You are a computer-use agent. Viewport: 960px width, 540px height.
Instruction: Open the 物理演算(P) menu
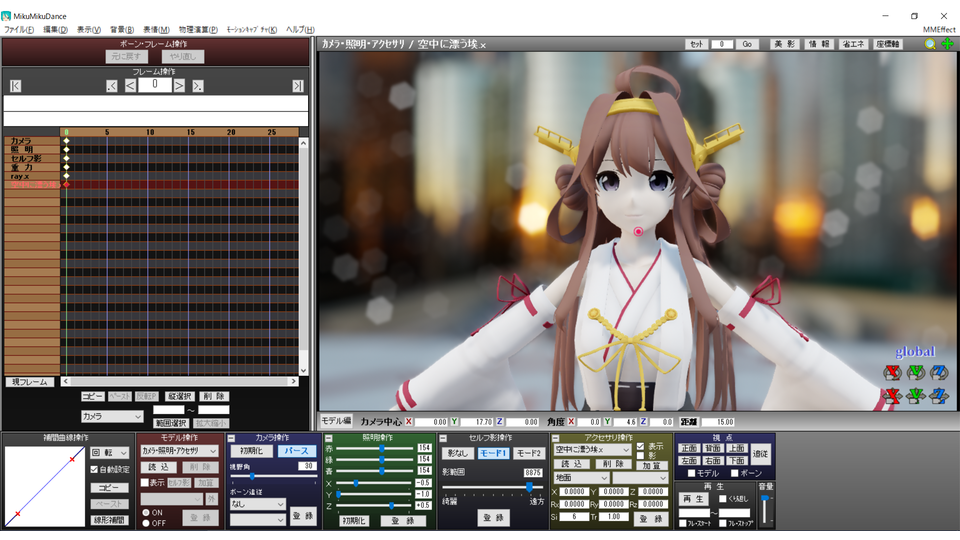tap(198, 29)
